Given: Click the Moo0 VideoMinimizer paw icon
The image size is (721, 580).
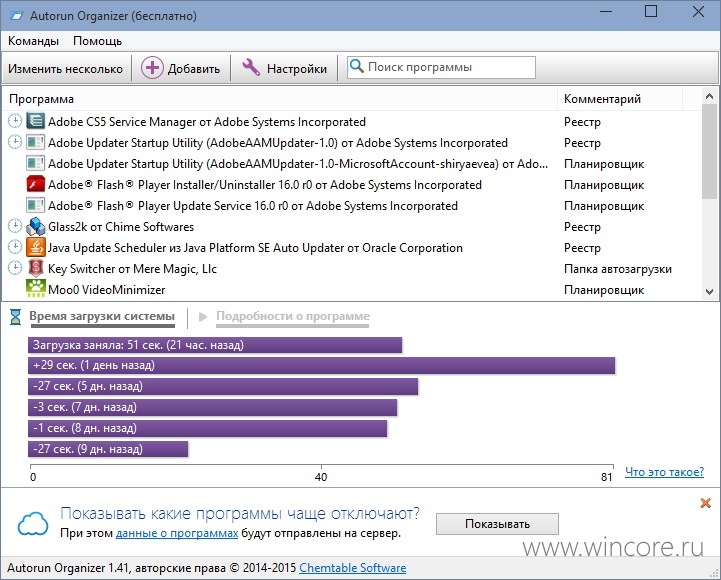Looking at the screenshot, I should [x=35, y=289].
